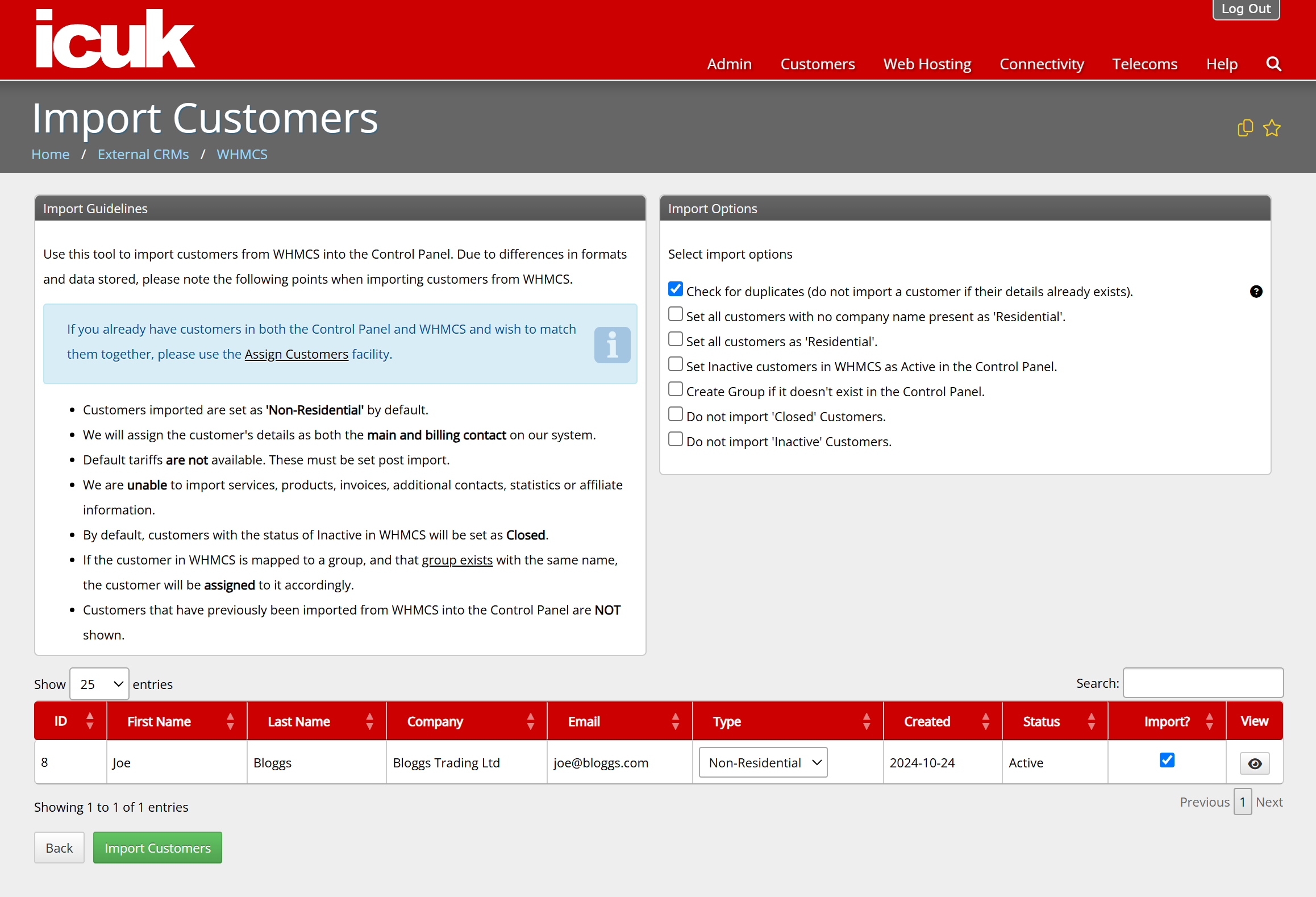1316x897 pixels.
Task: Focus the table Search input field
Action: 1203,683
